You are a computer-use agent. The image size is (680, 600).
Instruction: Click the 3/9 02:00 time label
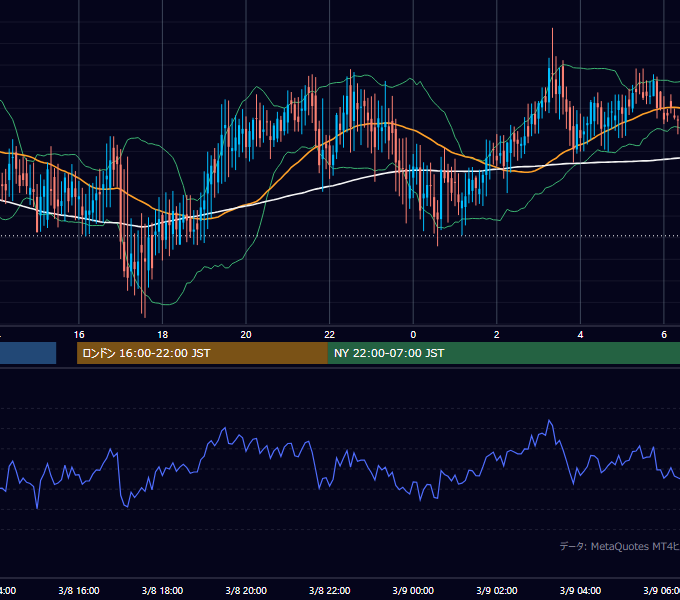(x=497, y=590)
